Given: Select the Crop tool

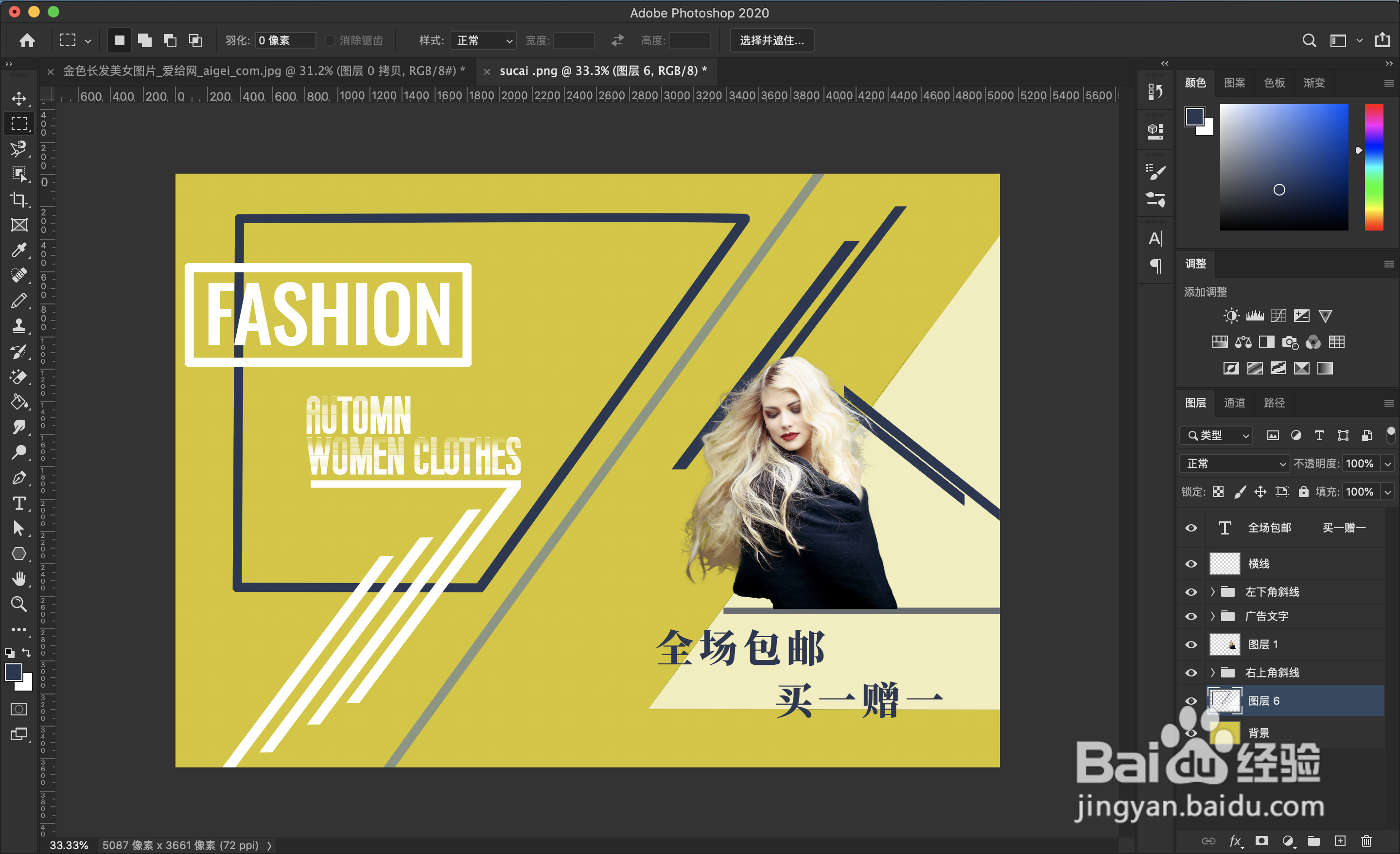Looking at the screenshot, I should coord(19,199).
